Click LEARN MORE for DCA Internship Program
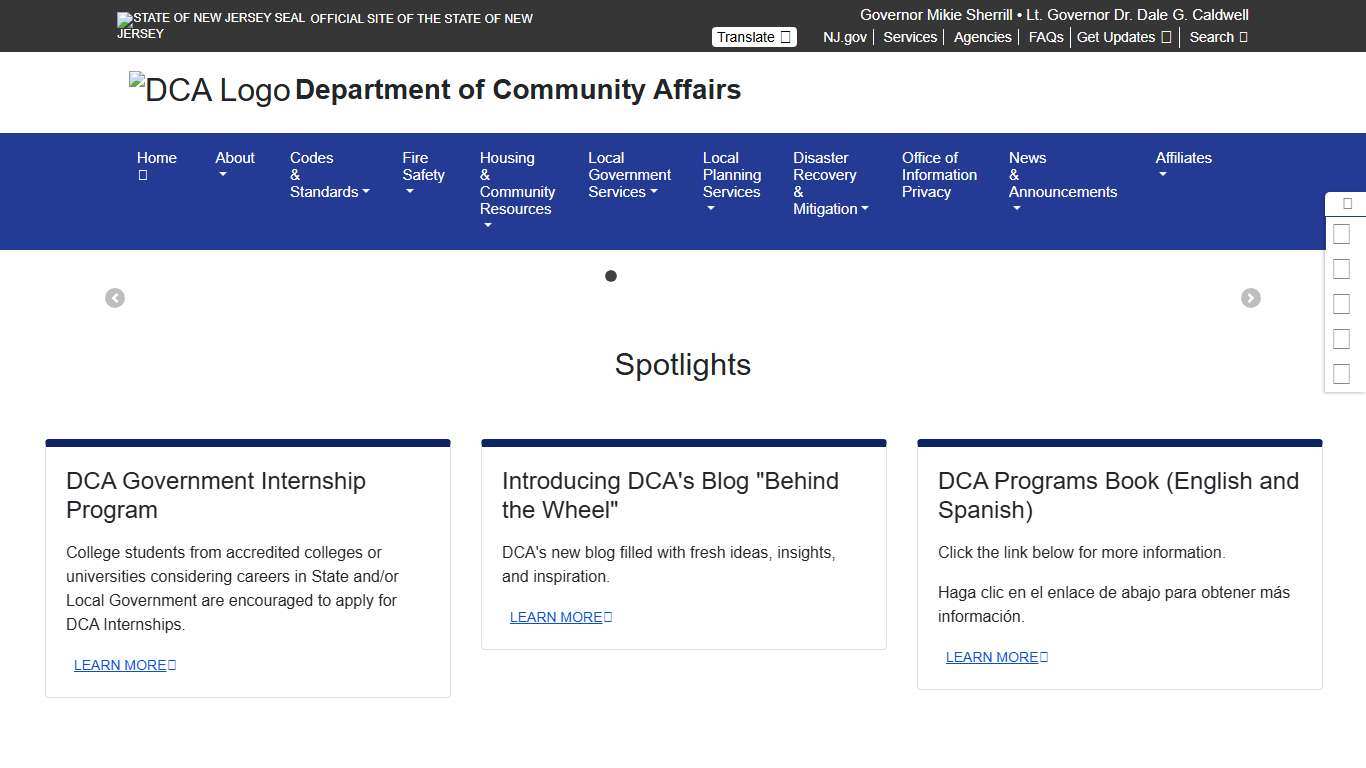The width and height of the screenshot is (1366, 768). click(x=124, y=665)
